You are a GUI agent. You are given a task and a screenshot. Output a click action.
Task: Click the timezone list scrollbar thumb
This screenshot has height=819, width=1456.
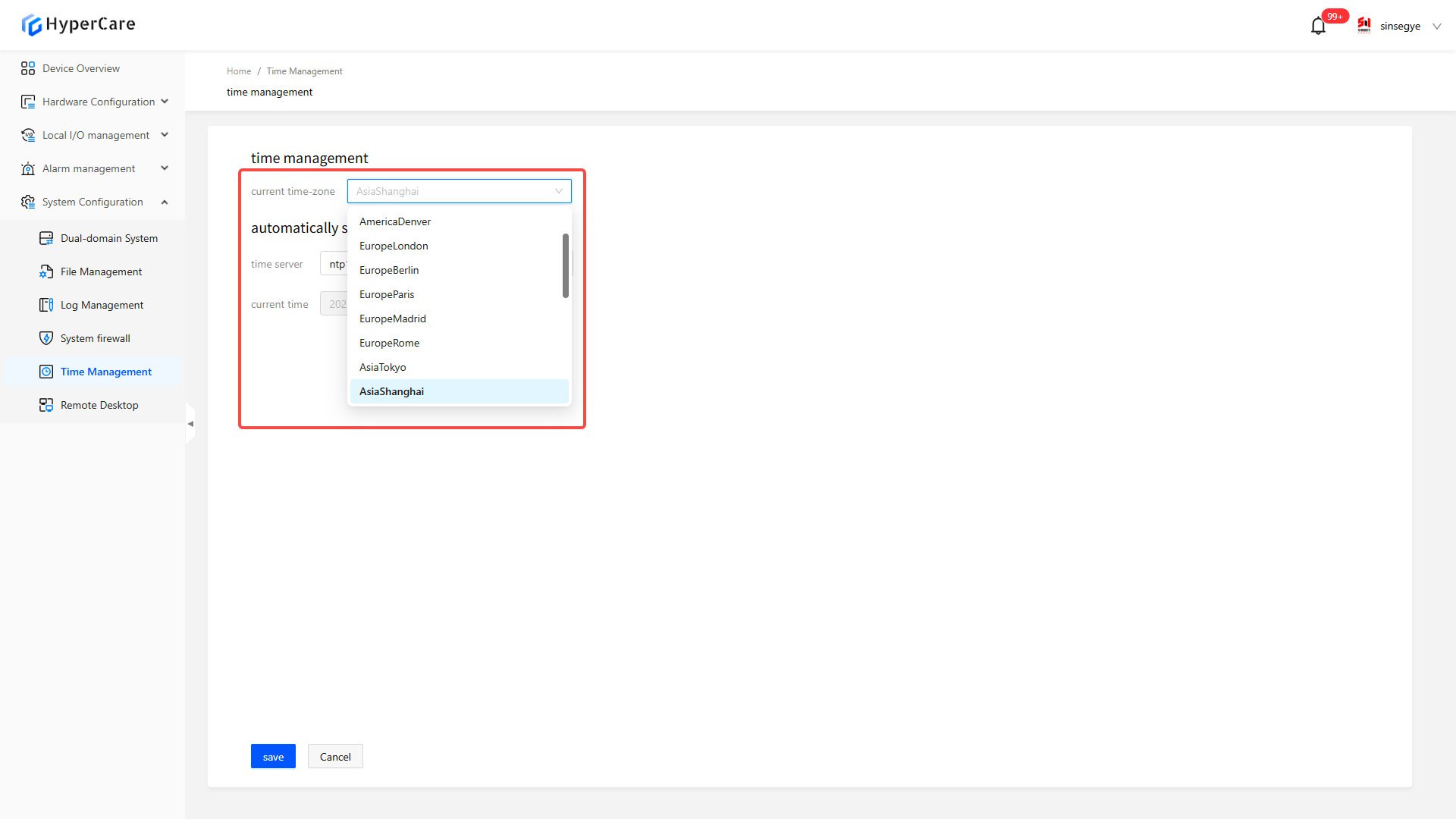click(566, 265)
